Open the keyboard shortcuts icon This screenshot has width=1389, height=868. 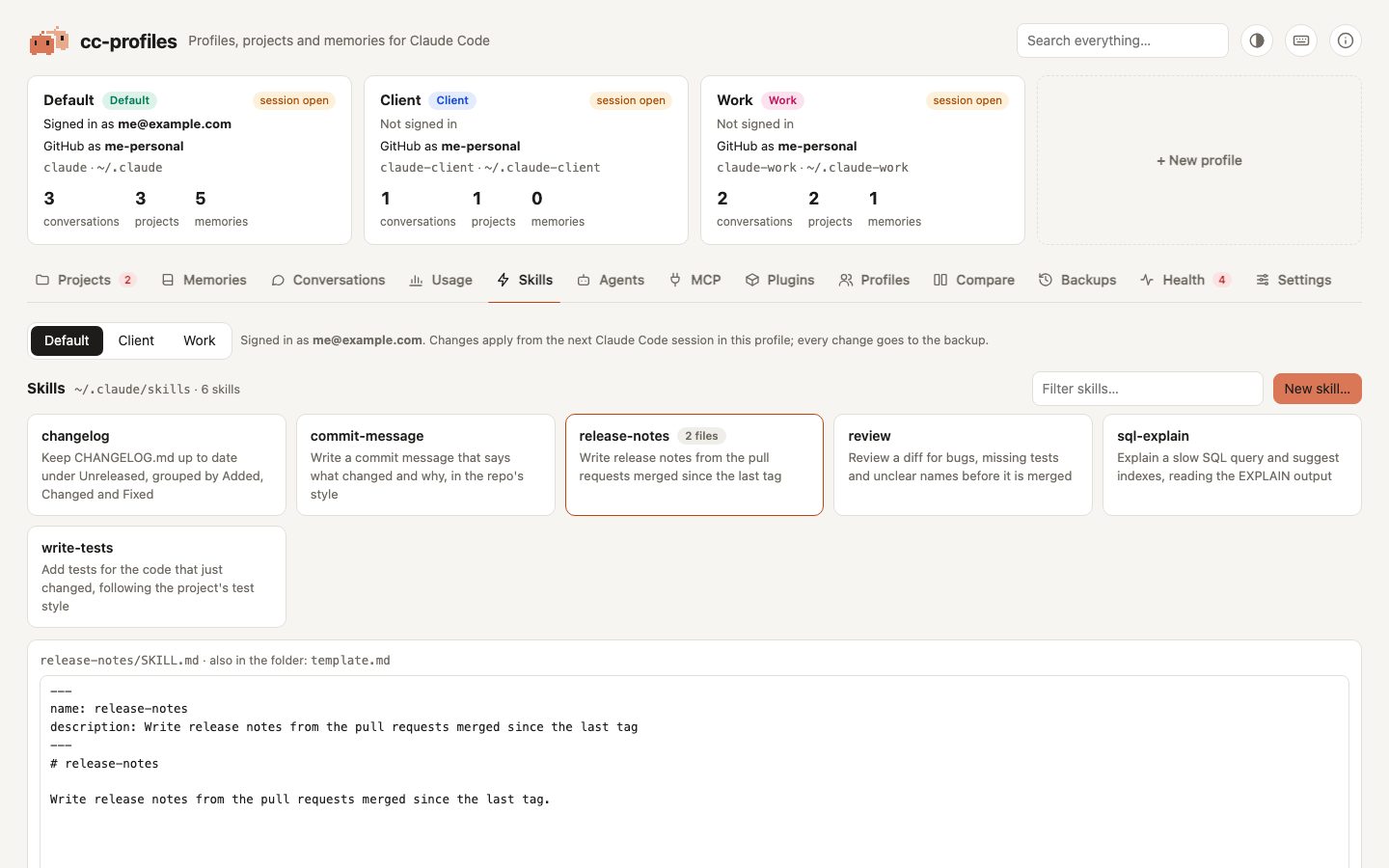click(x=1301, y=41)
